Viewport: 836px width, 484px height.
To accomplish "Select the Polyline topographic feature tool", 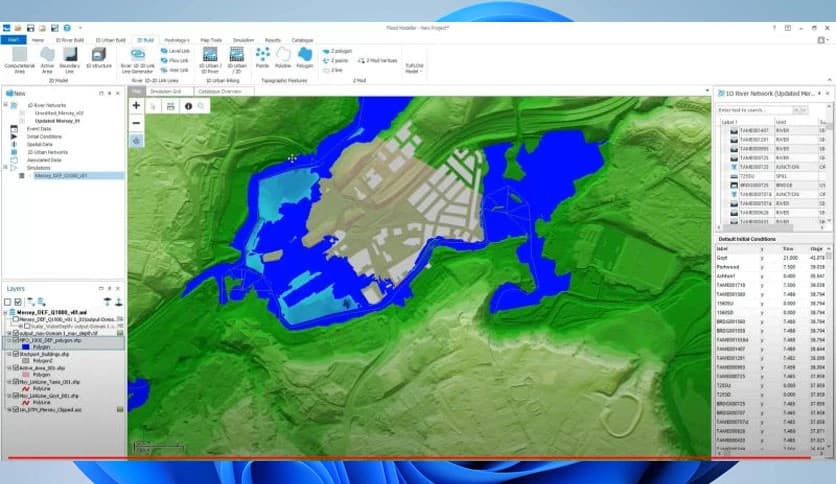I will point(283,58).
